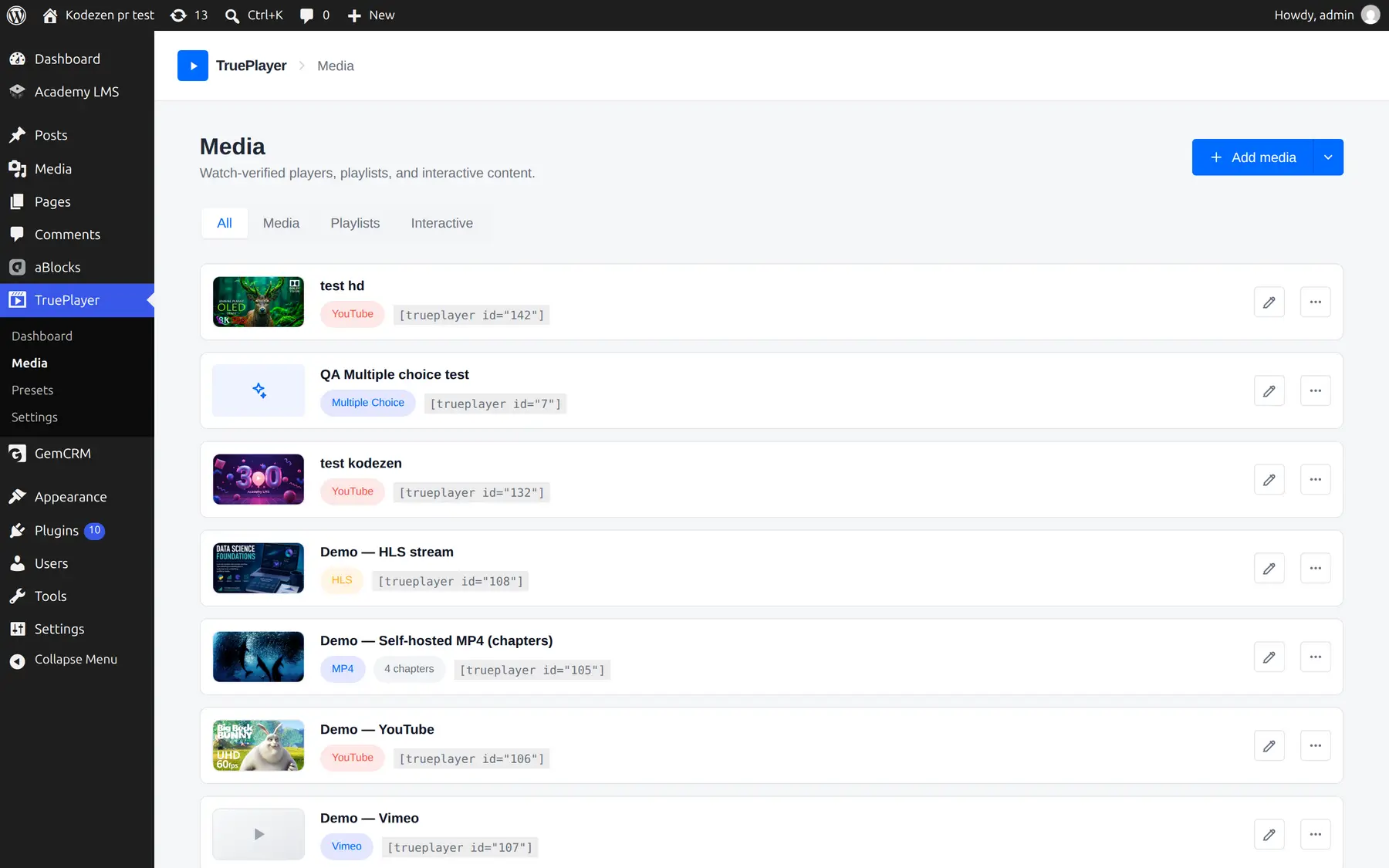Switch to the All tab
The width and height of the screenshot is (1389, 868).
225,223
